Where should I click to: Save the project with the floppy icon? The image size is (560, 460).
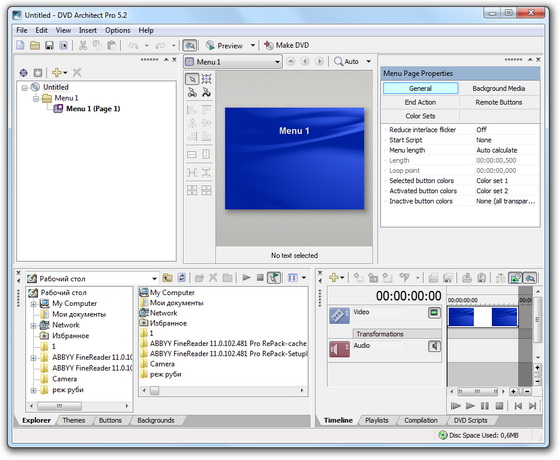pos(49,45)
